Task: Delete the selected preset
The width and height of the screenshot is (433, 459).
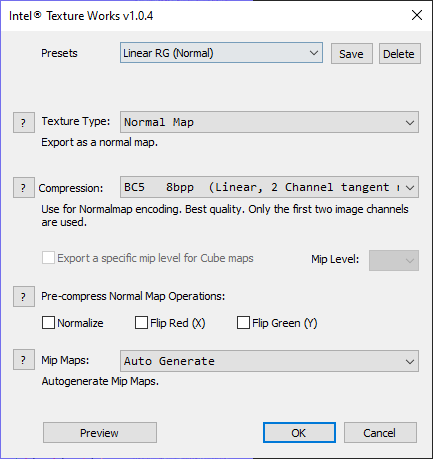Action: point(400,53)
